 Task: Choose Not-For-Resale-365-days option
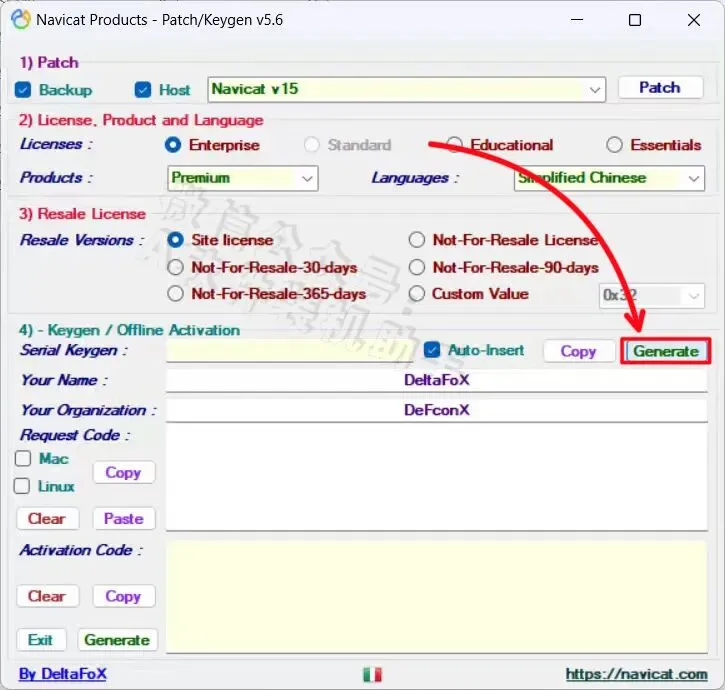tap(175, 294)
